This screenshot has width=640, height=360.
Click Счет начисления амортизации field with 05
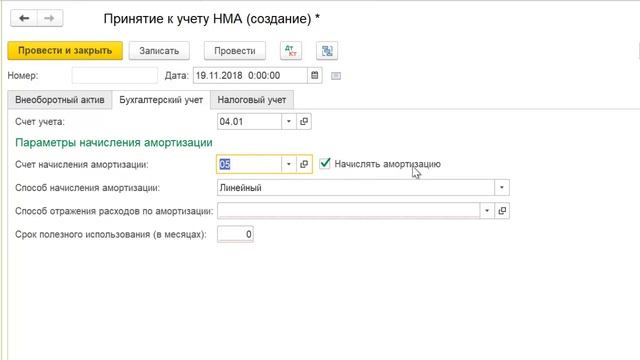click(249, 164)
